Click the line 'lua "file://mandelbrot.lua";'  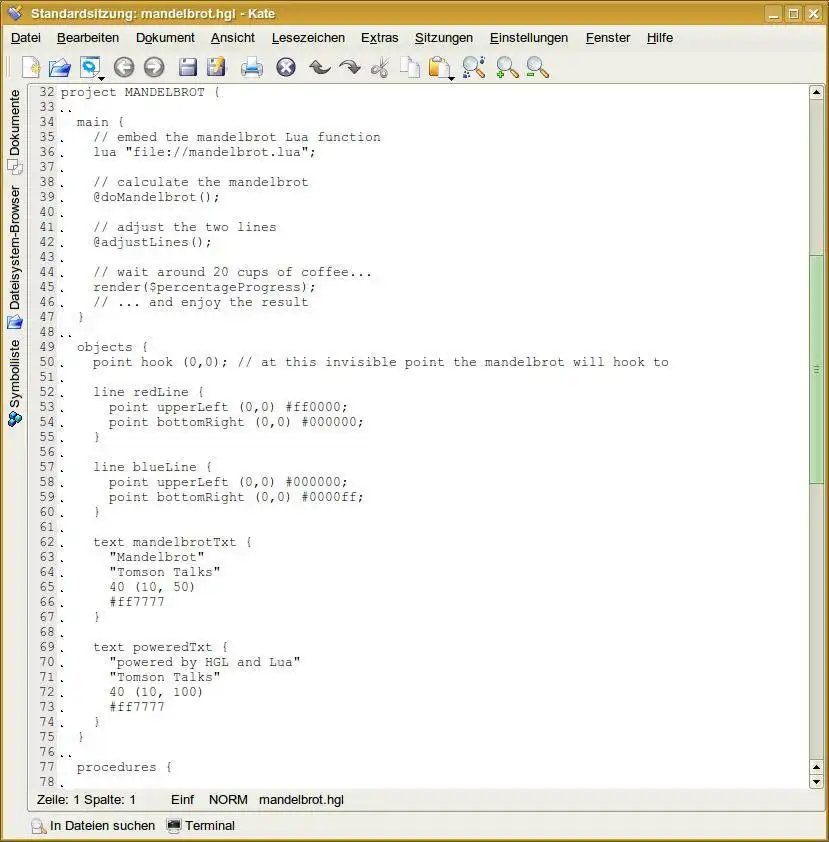pyautogui.click(x=205, y=152)
